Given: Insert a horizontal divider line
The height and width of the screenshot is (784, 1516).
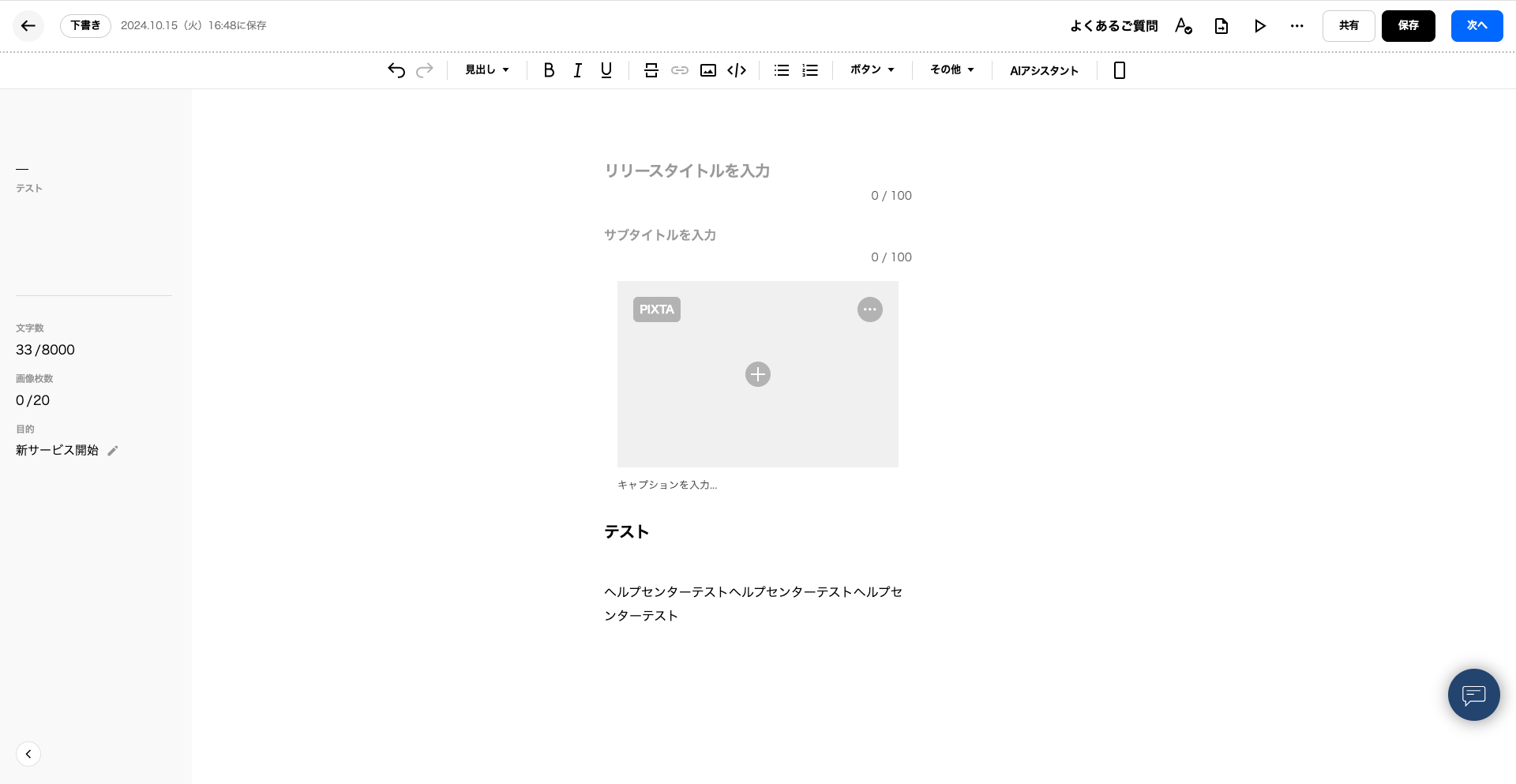Looking at the screenshot, I should click(x=651, y=70).
